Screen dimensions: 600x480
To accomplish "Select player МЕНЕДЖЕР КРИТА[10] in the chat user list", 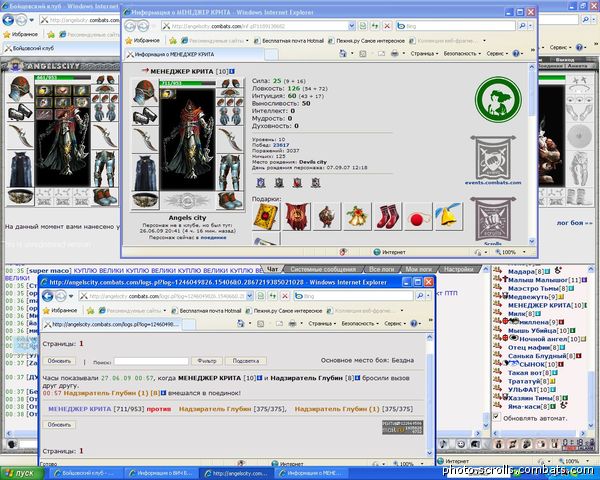I will click(x=545, y=305).
